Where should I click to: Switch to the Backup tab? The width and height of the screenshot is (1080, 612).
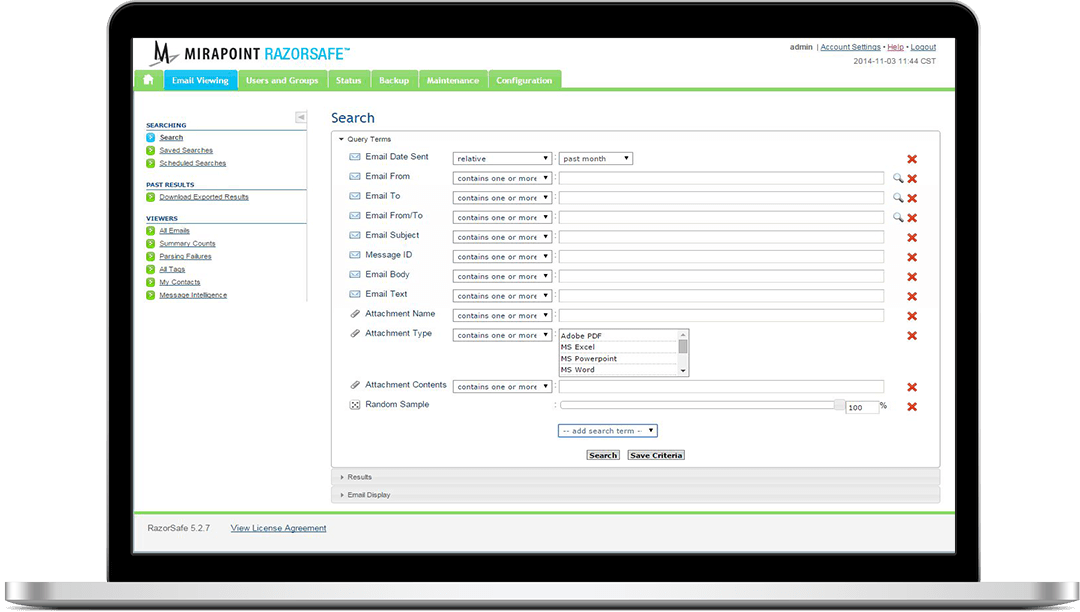394,81
